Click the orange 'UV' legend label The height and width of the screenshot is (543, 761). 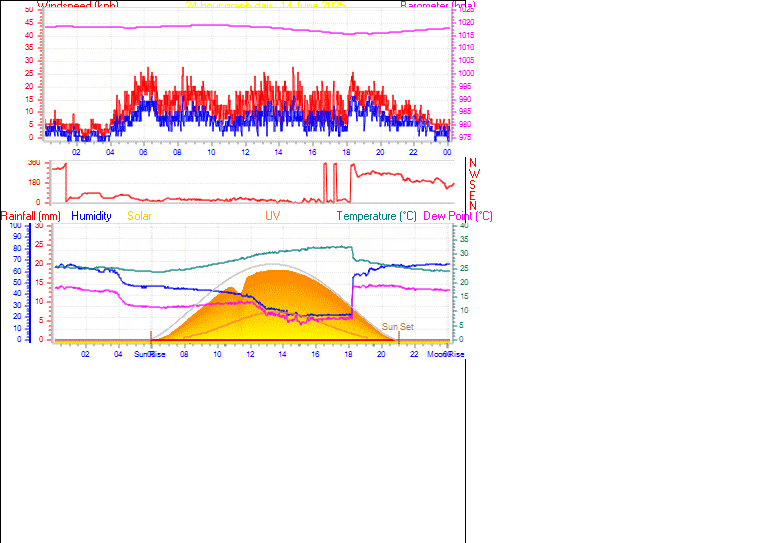(x=272, y=216)
